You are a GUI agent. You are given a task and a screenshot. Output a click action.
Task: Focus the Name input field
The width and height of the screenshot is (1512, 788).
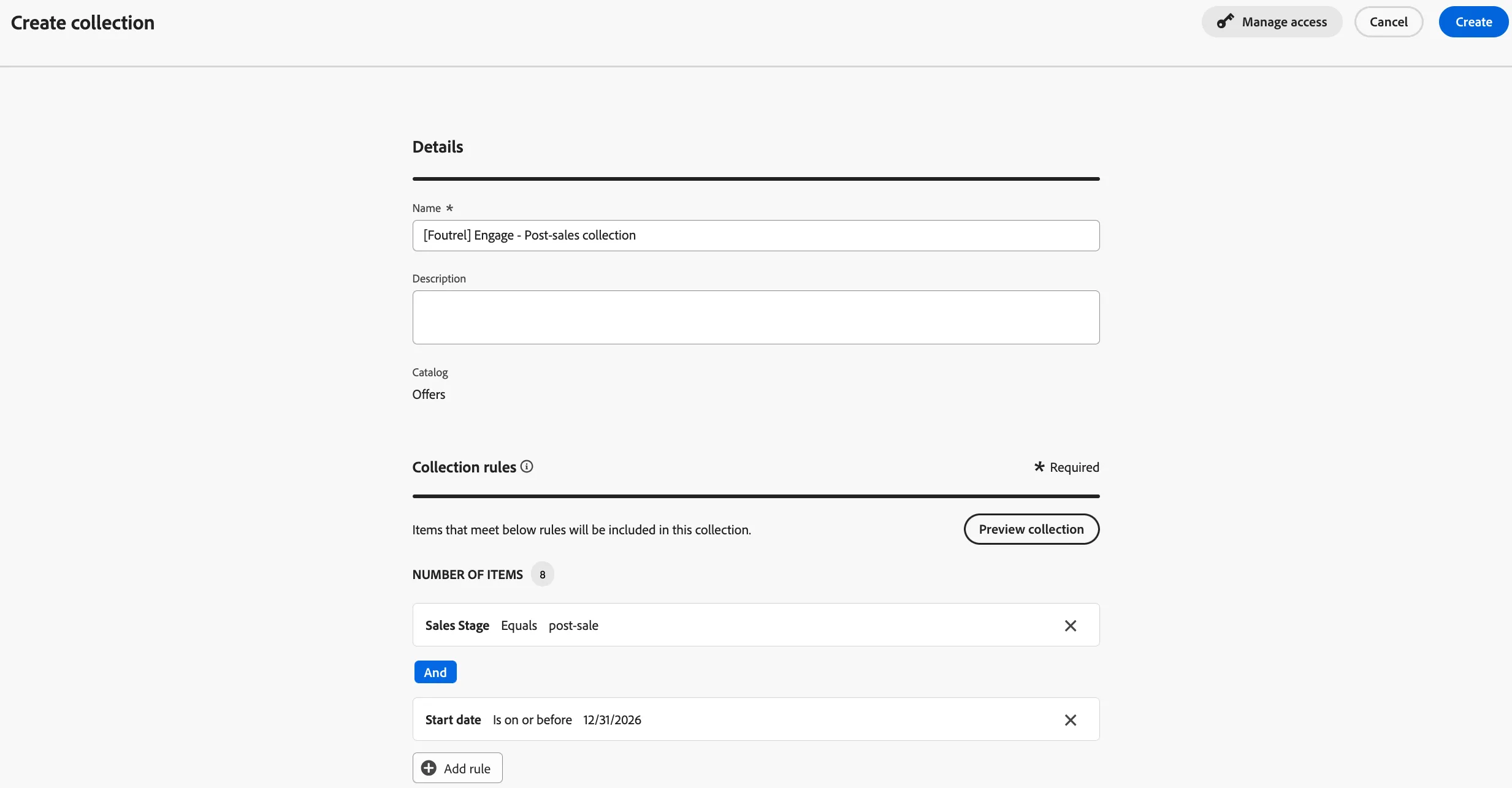click(x=756, y=235)
